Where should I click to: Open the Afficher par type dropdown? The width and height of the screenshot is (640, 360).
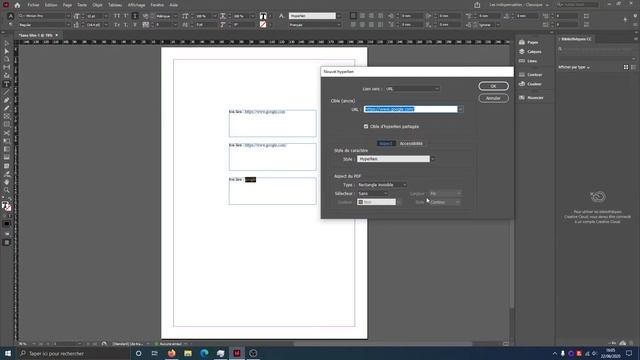pyautogui.click(x=574, y=67)
